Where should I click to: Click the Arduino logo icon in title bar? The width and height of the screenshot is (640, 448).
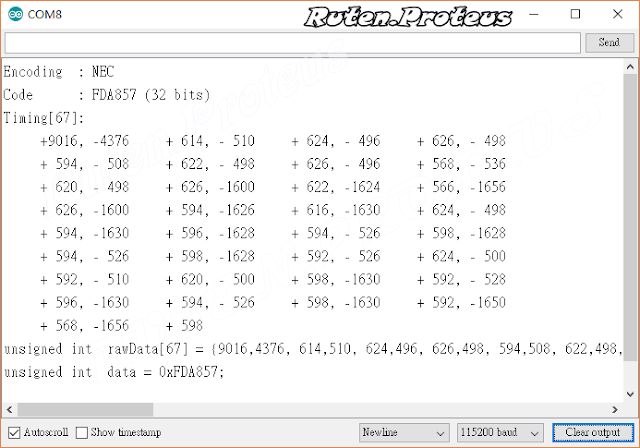pyautogui.click(x=16, y=14)
